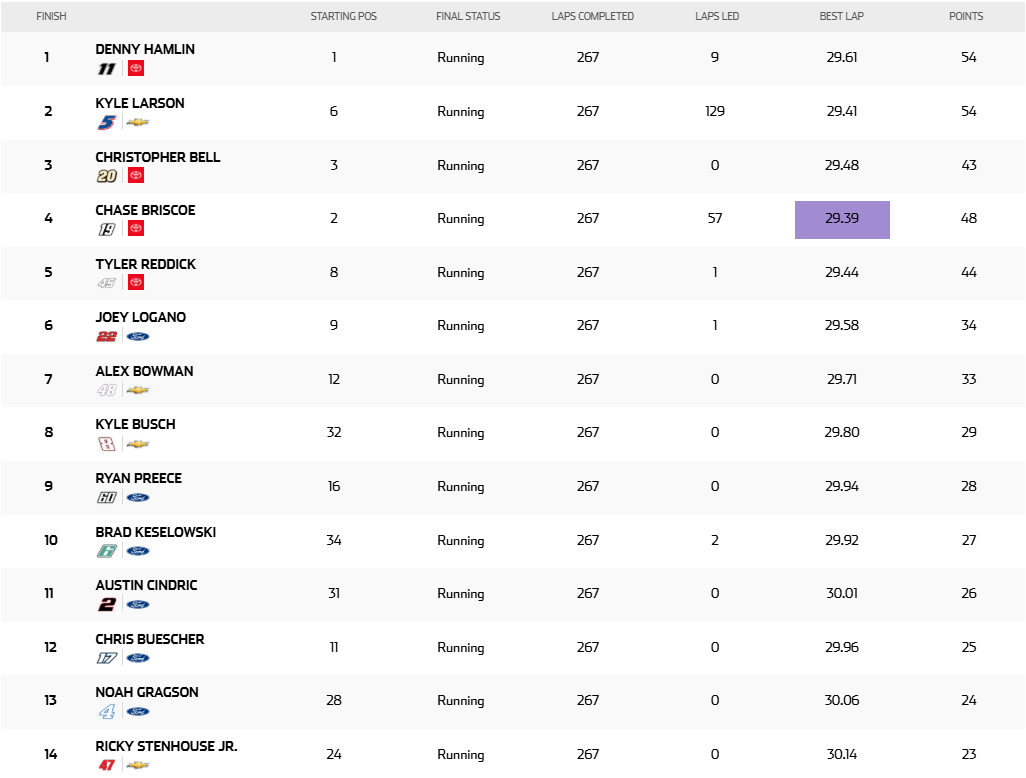Click Kyle Larson's number 5 badge
The height and width of the screenshot is (778, 1026).
[x=106, y=122]
